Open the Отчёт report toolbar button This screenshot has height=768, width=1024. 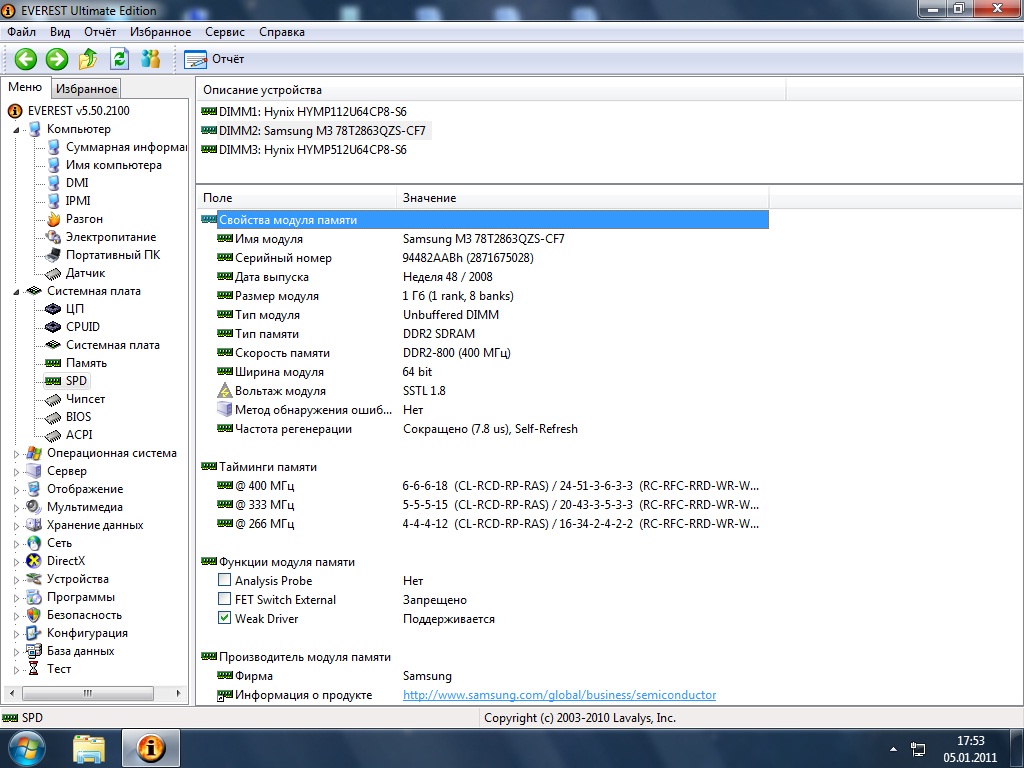tap(214, 59)
